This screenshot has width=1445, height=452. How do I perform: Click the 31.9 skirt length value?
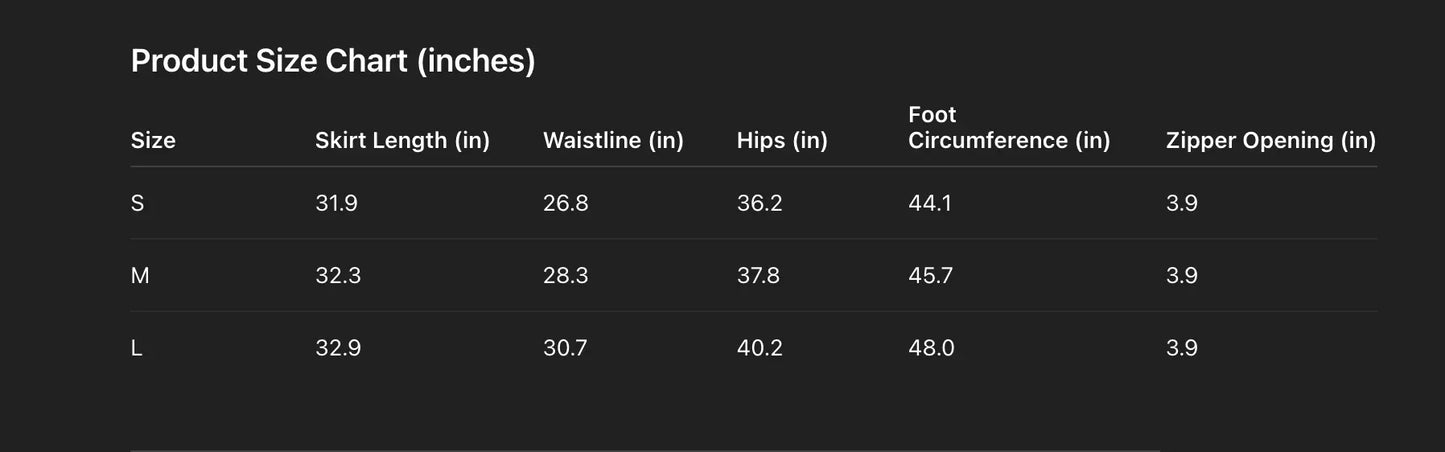tap(336, 204)
